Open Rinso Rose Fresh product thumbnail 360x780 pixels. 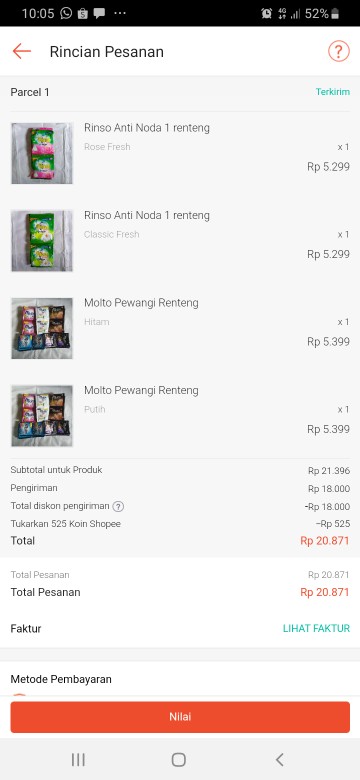[42, 153]
